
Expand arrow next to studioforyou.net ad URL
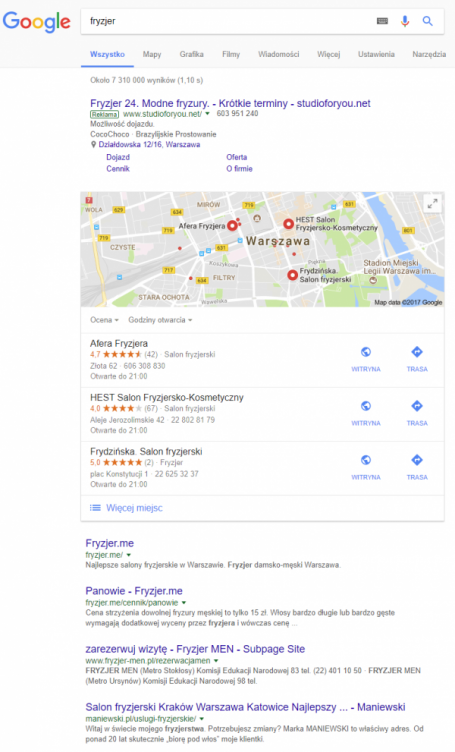[x=208, y=114]
